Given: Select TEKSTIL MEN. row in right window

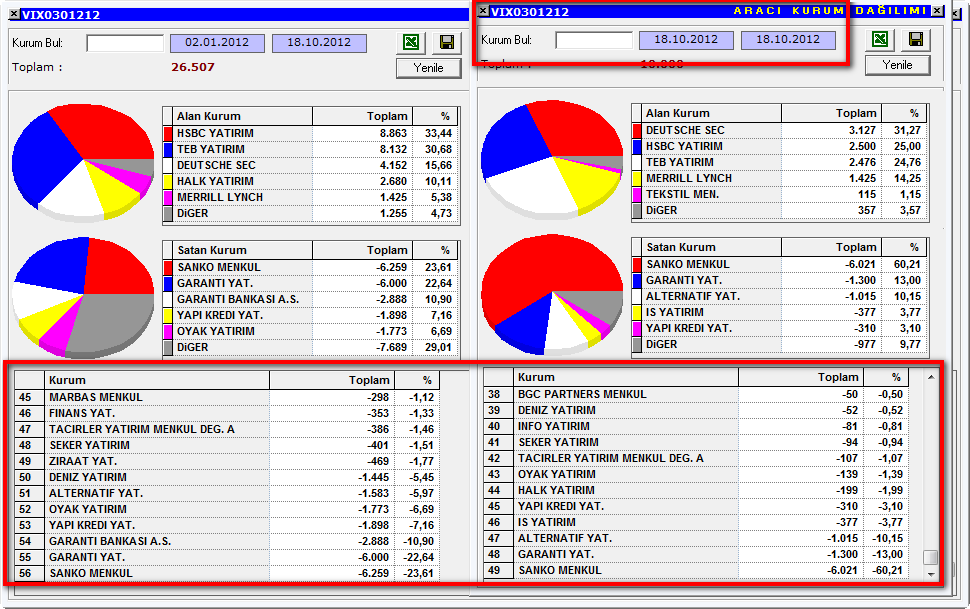Looking at the screenshot, I should click(780, 194).
